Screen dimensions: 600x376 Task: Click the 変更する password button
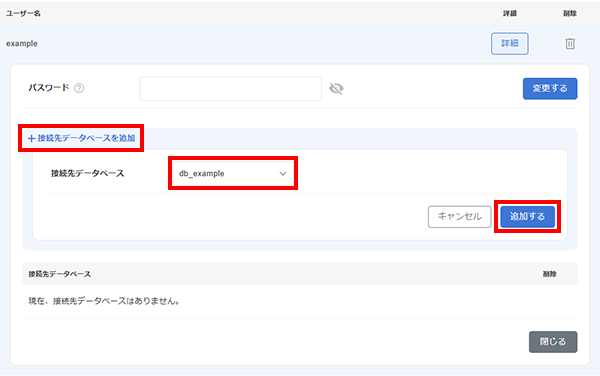[x=550, y=88]
